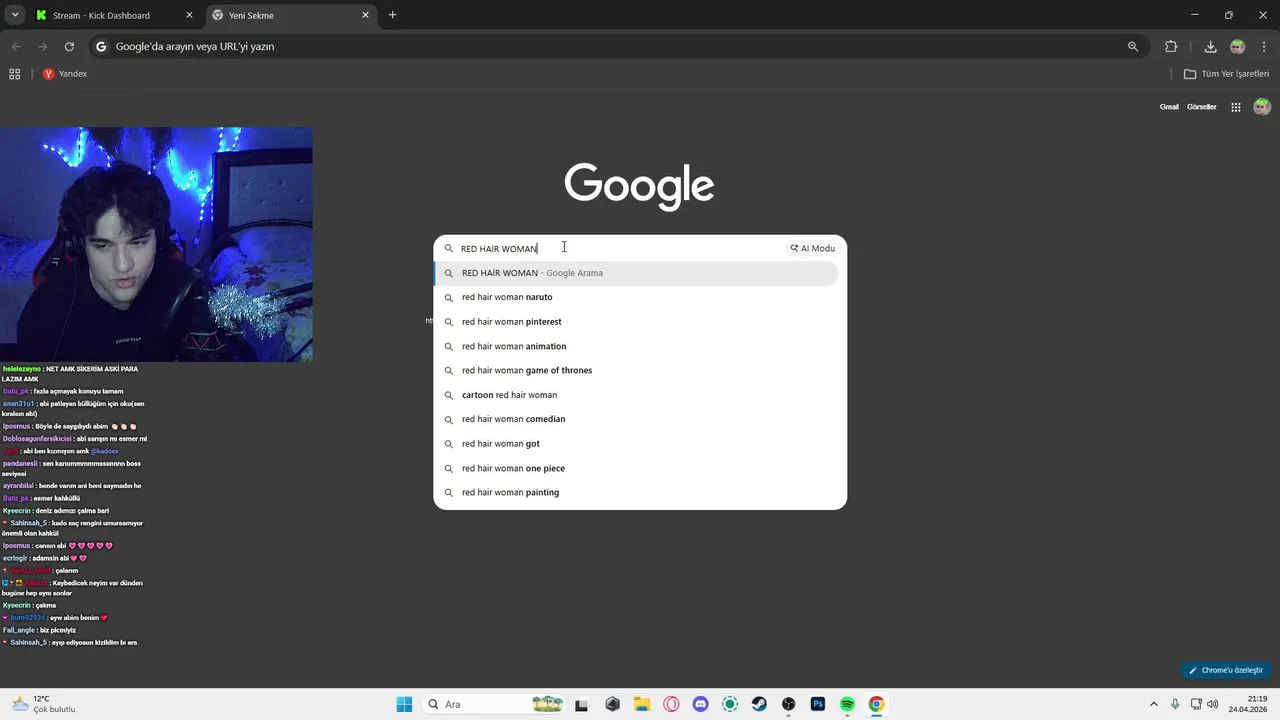Click chat message from pandanesil

click(72, 468)
